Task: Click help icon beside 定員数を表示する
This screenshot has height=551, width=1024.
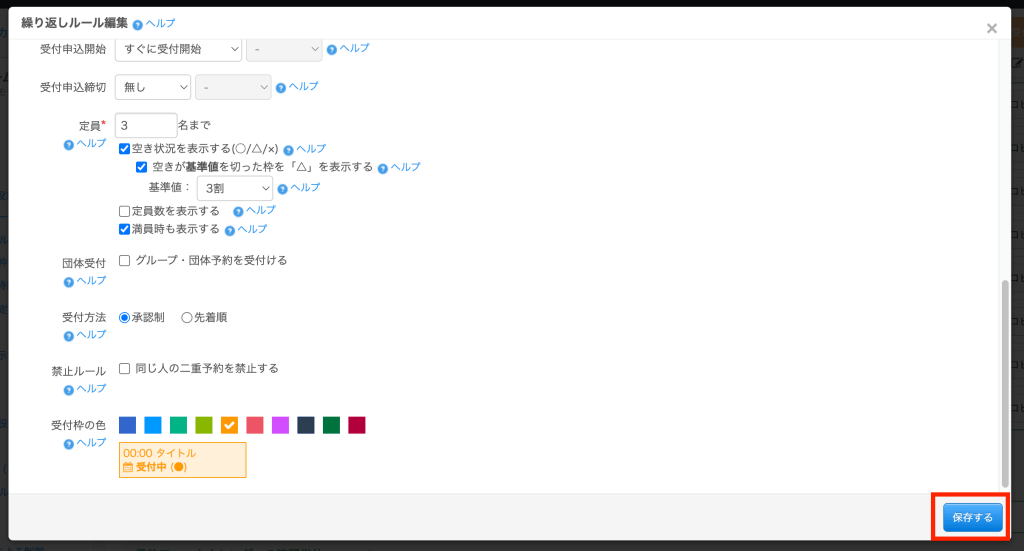Action: 238,211
